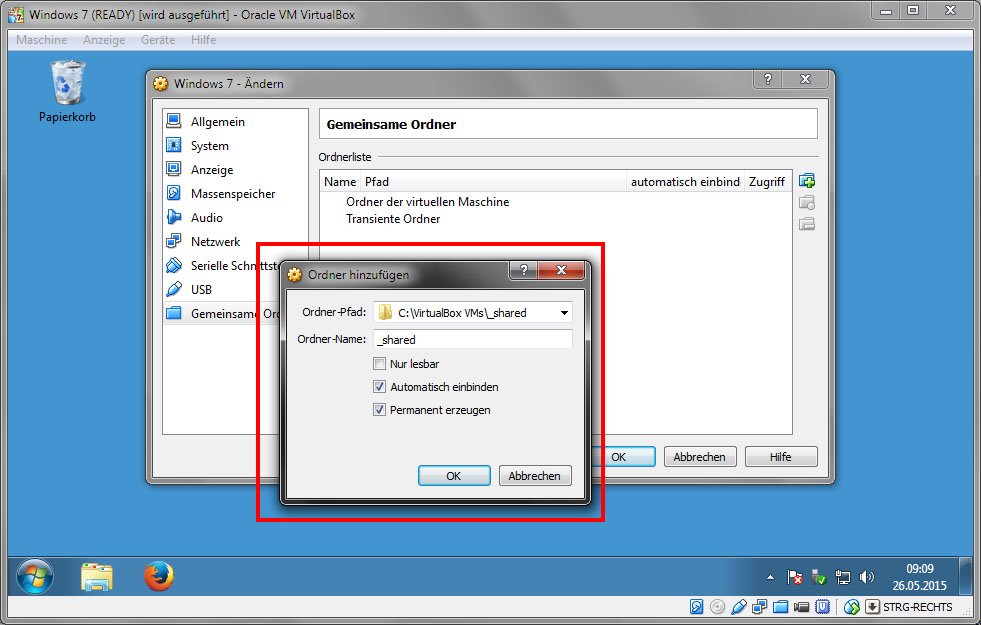Open Windows Explorer from the taskbar
This screenshot has height=625, width=981.
pos(96,576)
